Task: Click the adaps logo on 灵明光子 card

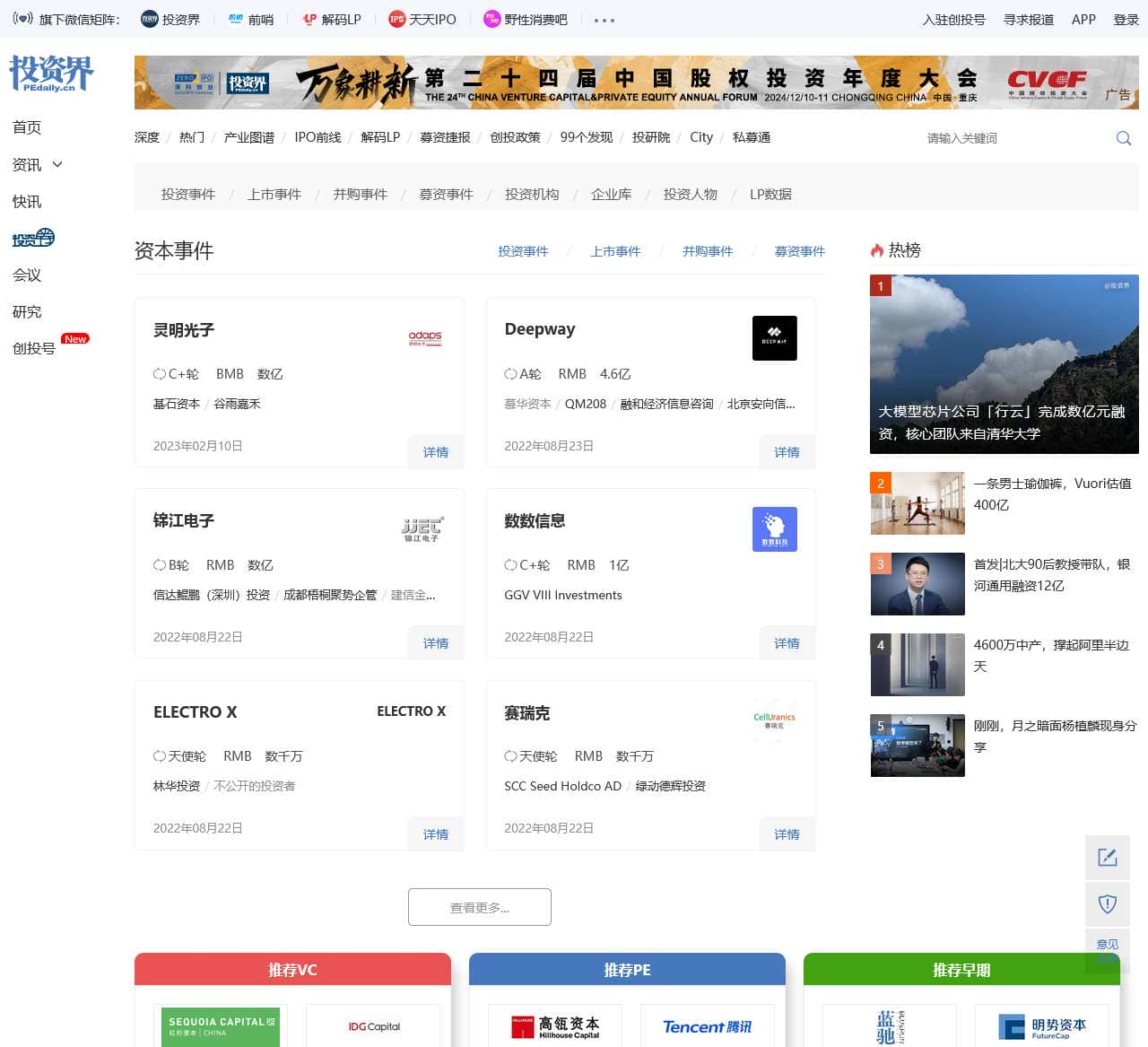Action: (x=425, y=338)
